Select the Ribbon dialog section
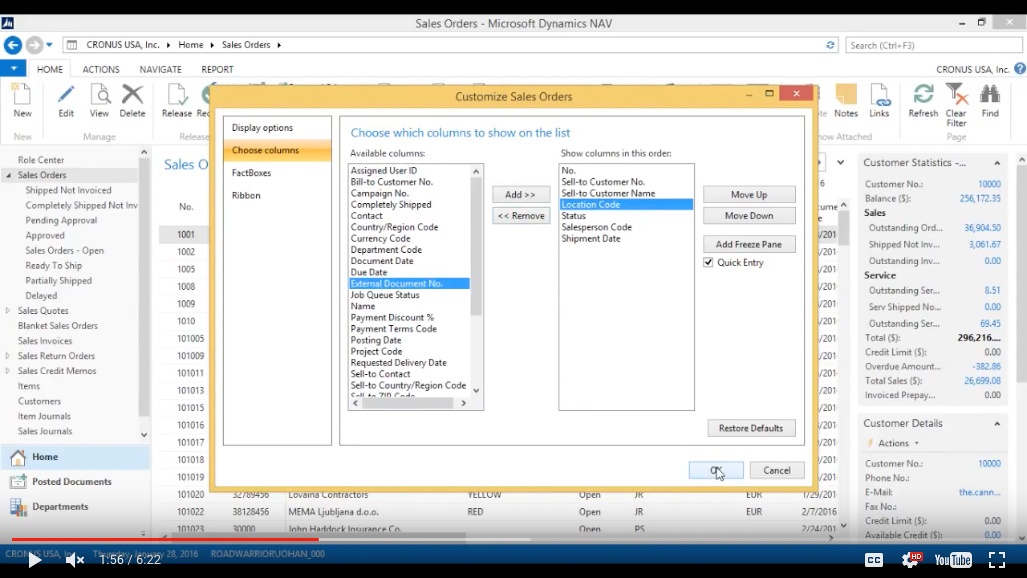 pyautogui.click(x=277, y=195)
